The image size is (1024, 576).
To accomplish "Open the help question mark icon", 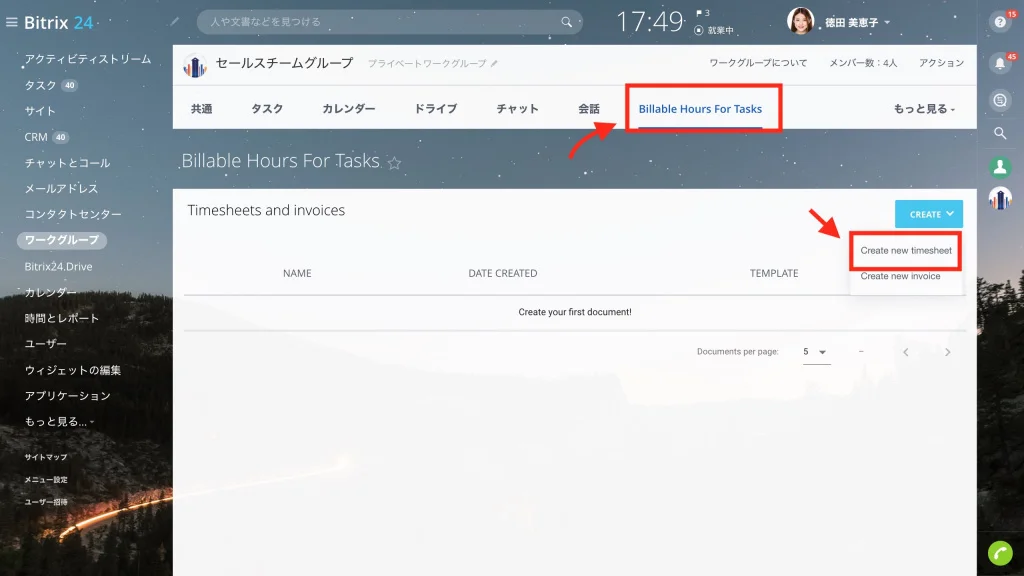I will (x=1000, y=22).
